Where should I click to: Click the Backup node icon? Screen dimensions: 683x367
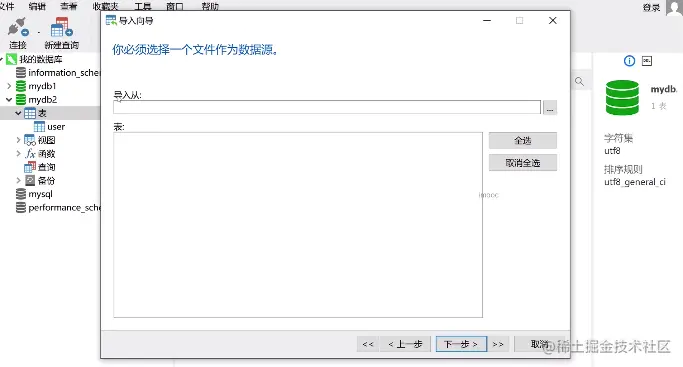coord(30,181)
